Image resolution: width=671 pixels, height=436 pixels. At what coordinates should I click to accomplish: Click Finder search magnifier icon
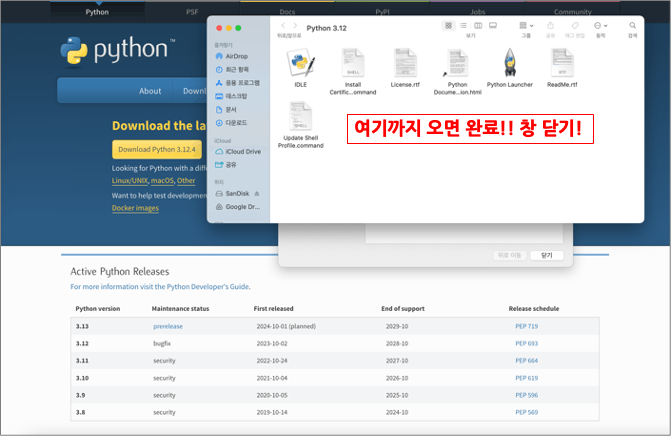[632, 26]
